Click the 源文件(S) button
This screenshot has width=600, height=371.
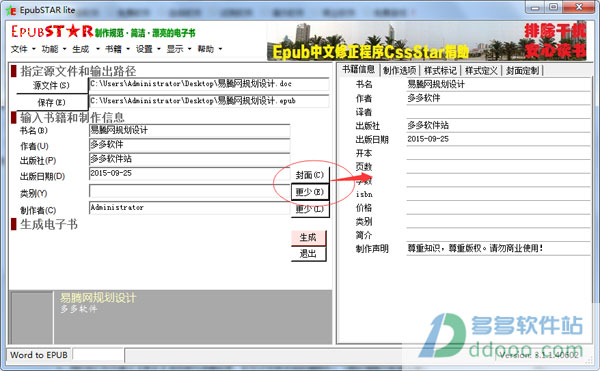[52, 85]
